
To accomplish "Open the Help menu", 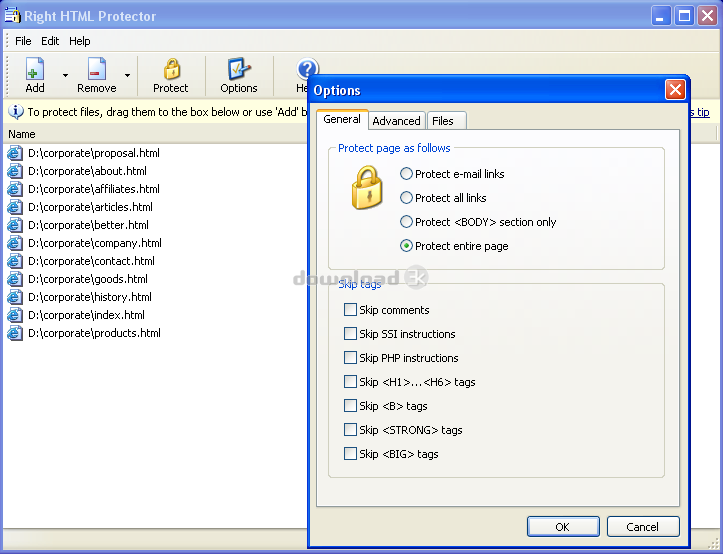I will click(80, 41).
